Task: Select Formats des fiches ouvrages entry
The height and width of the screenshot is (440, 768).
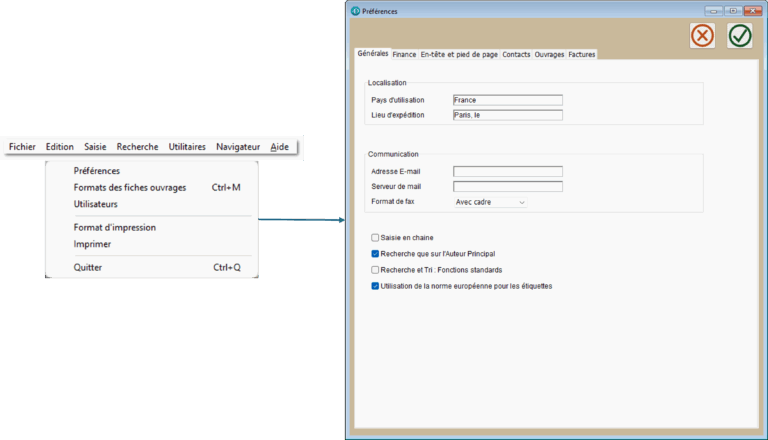Action: coord(129,187)
